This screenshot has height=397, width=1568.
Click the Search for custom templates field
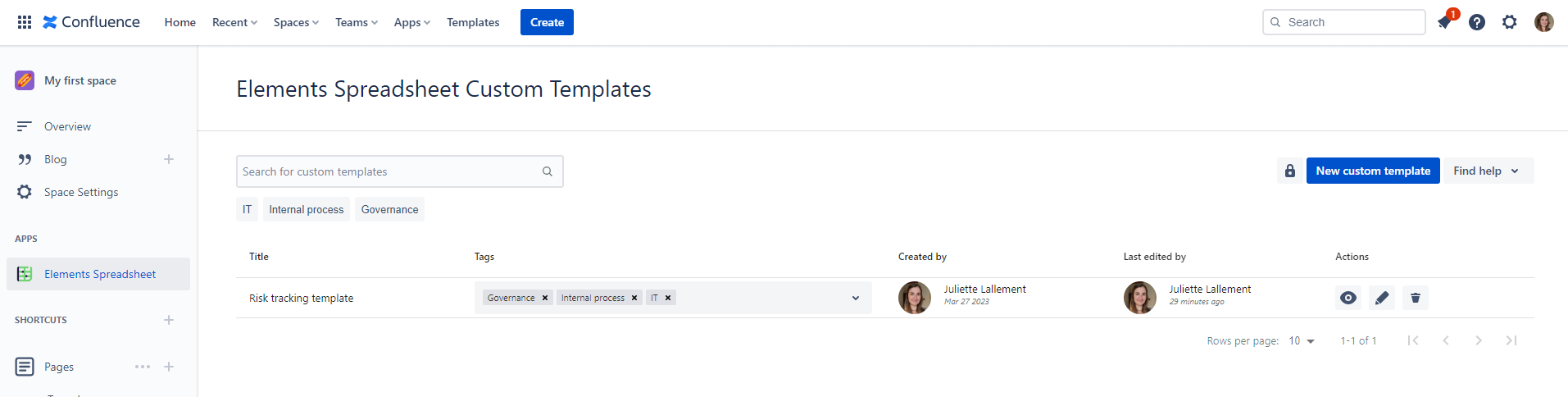389,171
